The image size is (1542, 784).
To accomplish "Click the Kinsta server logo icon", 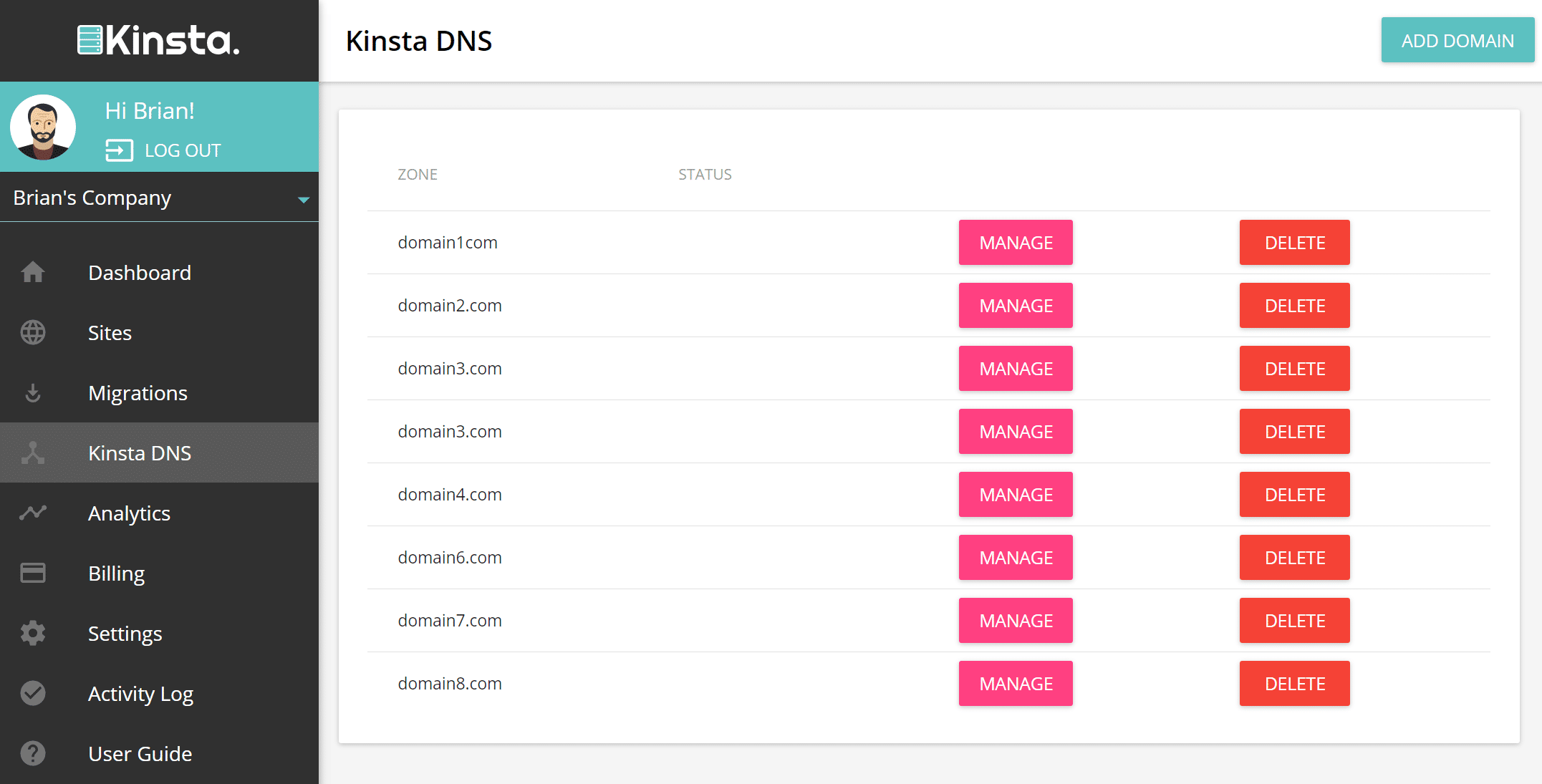I will pos(90,40).
